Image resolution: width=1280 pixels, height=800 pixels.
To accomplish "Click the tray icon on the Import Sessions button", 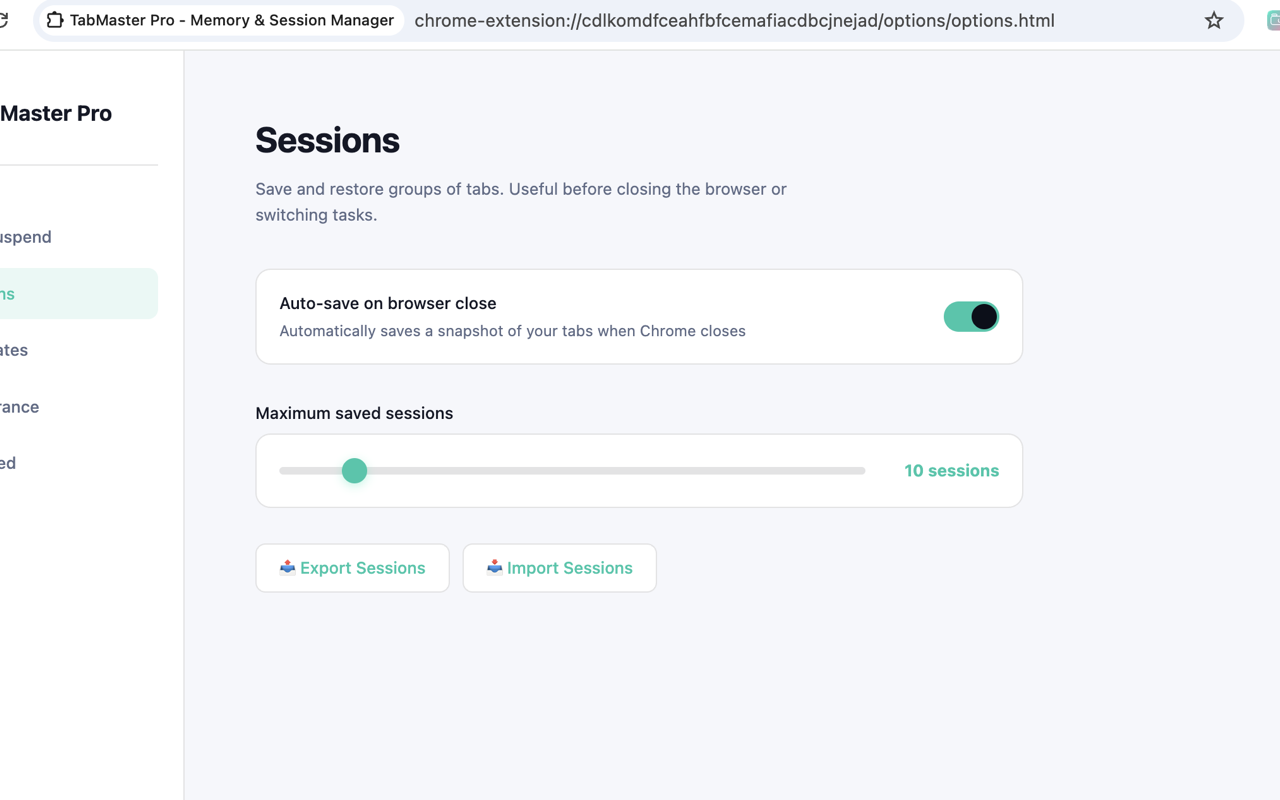I will click(x=493, y=567).
